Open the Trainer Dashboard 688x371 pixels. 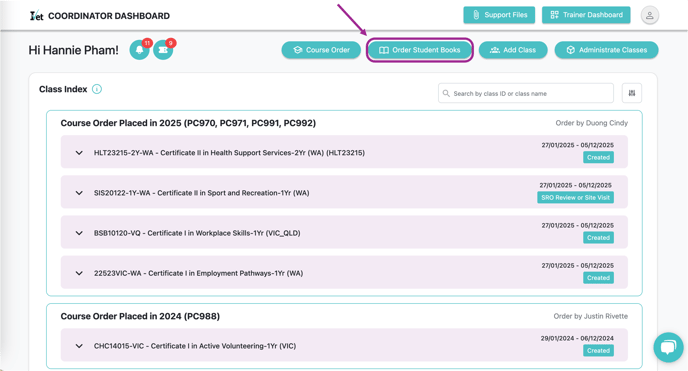pyautogui.click(x=586, y=15)
